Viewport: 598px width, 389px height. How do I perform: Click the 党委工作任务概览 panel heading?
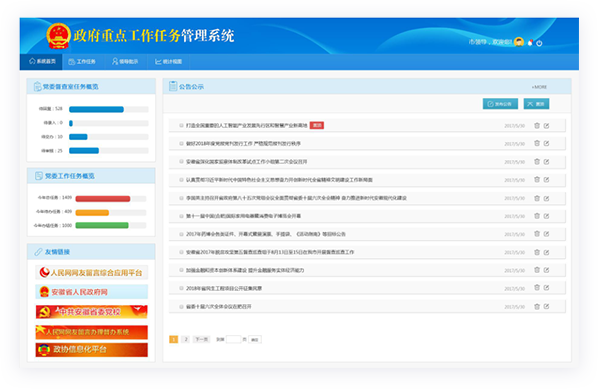click(x=70, y=176)
